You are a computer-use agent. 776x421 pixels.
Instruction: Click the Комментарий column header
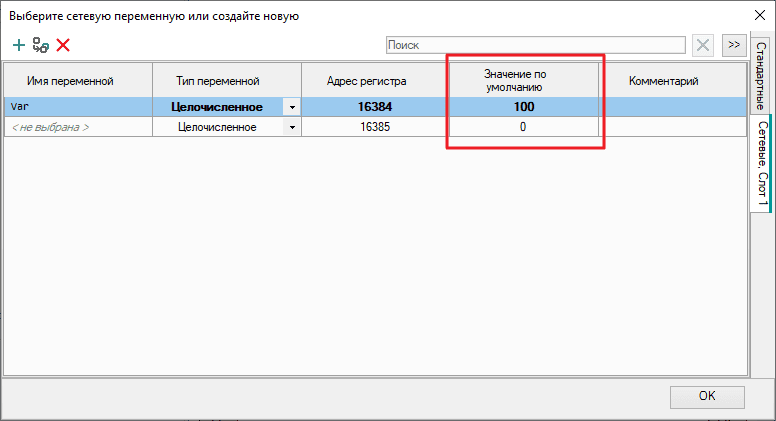click(662, 80)
